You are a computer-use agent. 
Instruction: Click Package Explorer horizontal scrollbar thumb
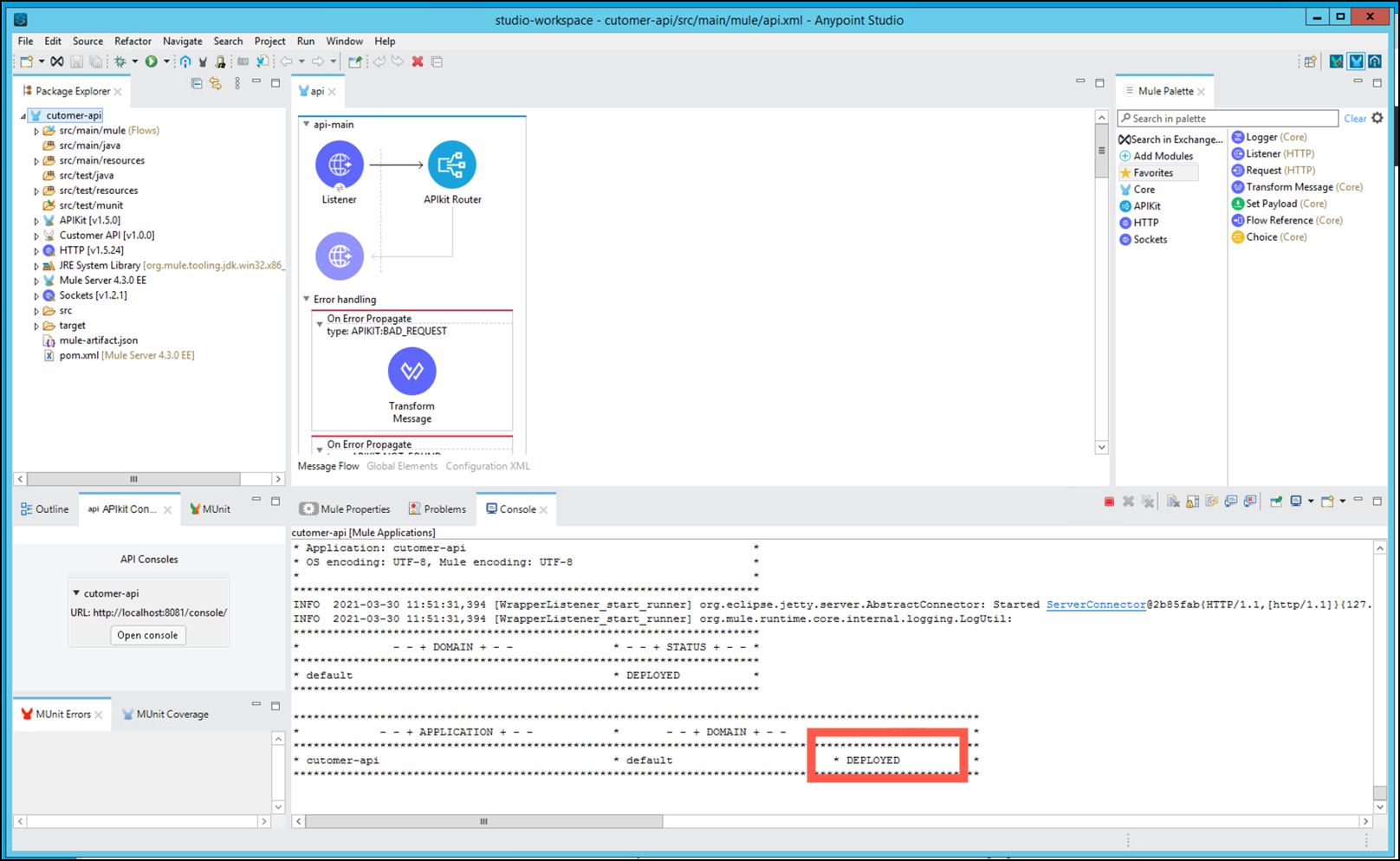pos(133,479)
